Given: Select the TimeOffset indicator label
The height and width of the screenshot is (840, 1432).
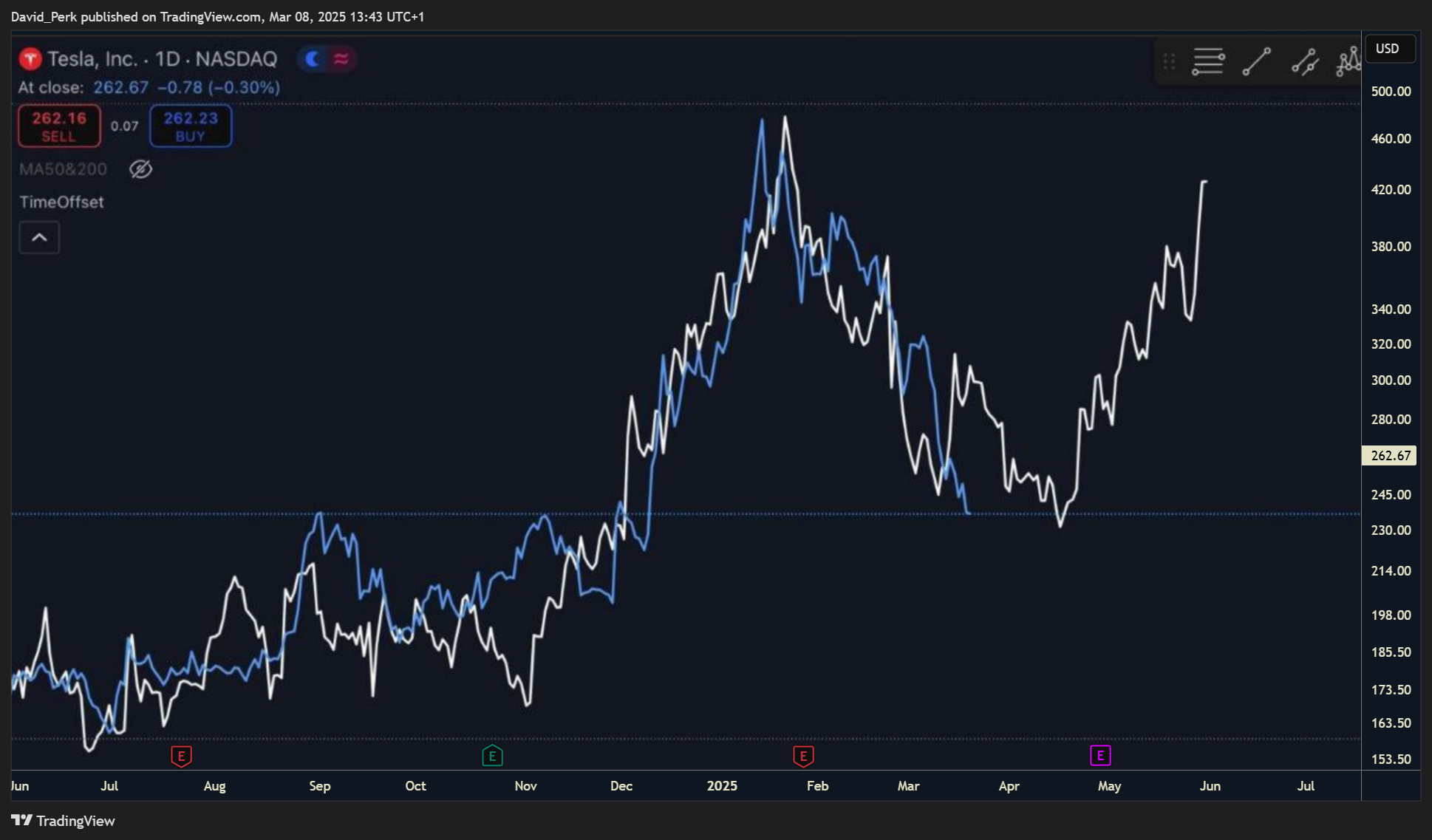Looking at the screenshot, I should (x=61, y=202).
